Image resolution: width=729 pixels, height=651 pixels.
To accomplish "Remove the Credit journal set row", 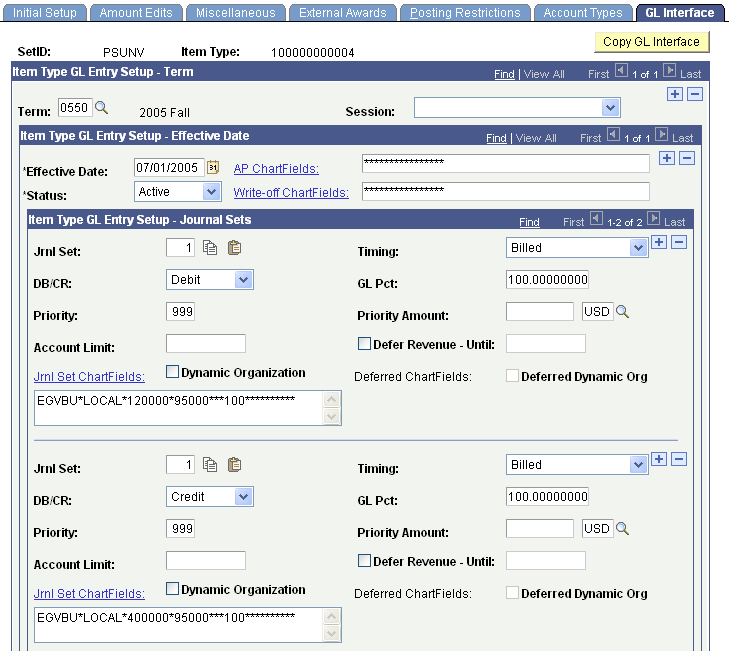I will tap(679, 459).
